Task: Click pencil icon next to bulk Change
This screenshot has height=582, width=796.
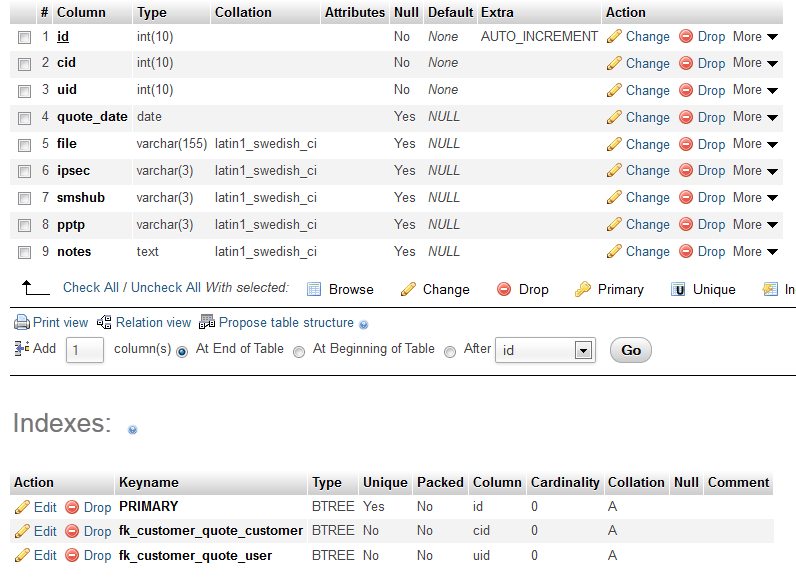Action: click(x=408, y=289)
